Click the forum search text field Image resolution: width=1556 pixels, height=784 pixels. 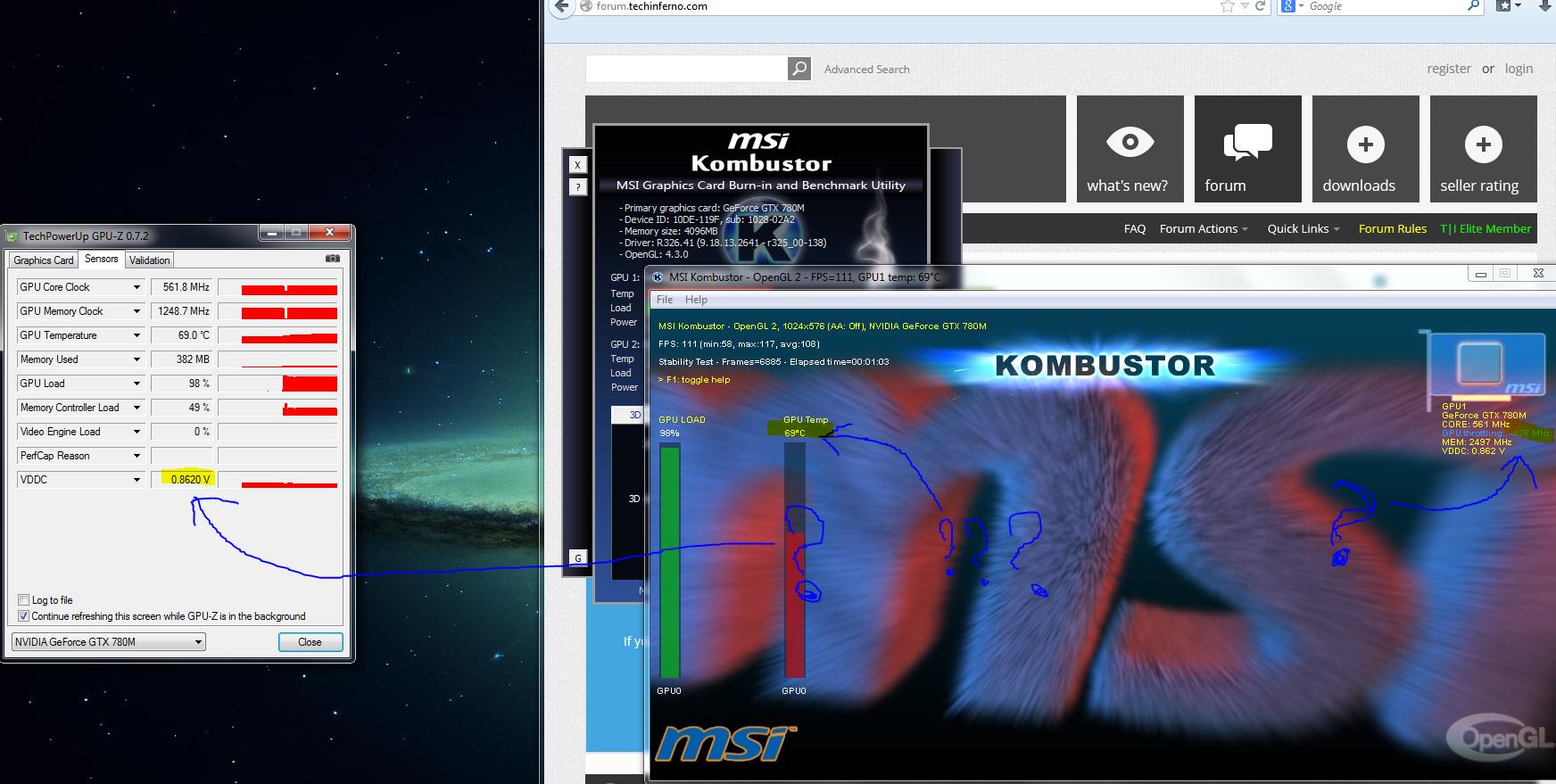[686, 69]
